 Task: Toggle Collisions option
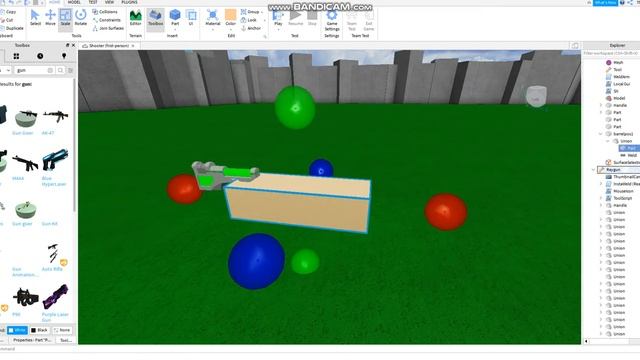(105, 12)
